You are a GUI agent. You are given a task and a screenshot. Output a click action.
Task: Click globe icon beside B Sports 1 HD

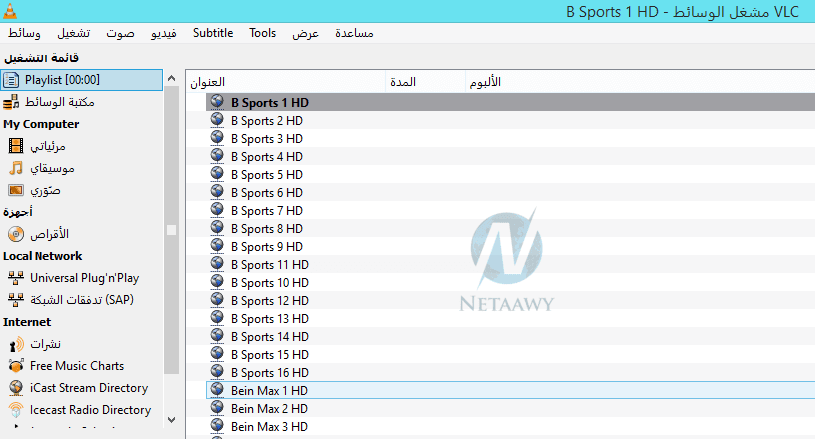(217, 102)
